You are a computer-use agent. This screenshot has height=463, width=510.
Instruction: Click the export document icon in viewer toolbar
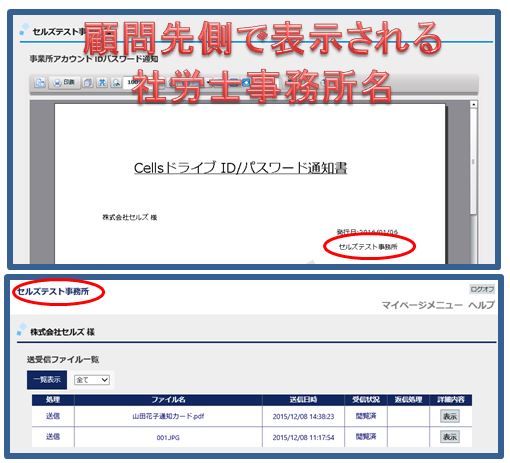(x=40, y=82)
